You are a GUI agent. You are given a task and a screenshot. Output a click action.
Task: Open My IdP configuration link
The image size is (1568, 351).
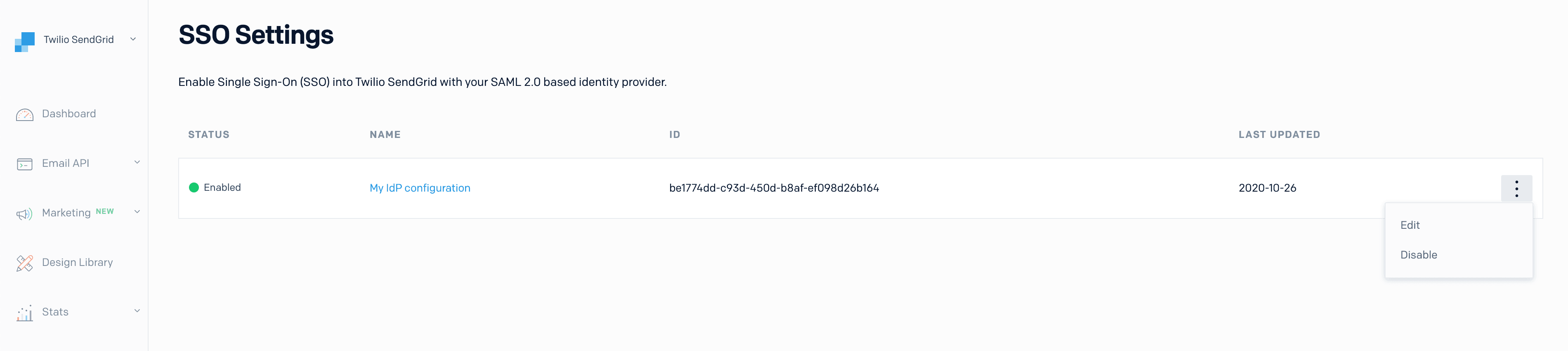(420, 188)
